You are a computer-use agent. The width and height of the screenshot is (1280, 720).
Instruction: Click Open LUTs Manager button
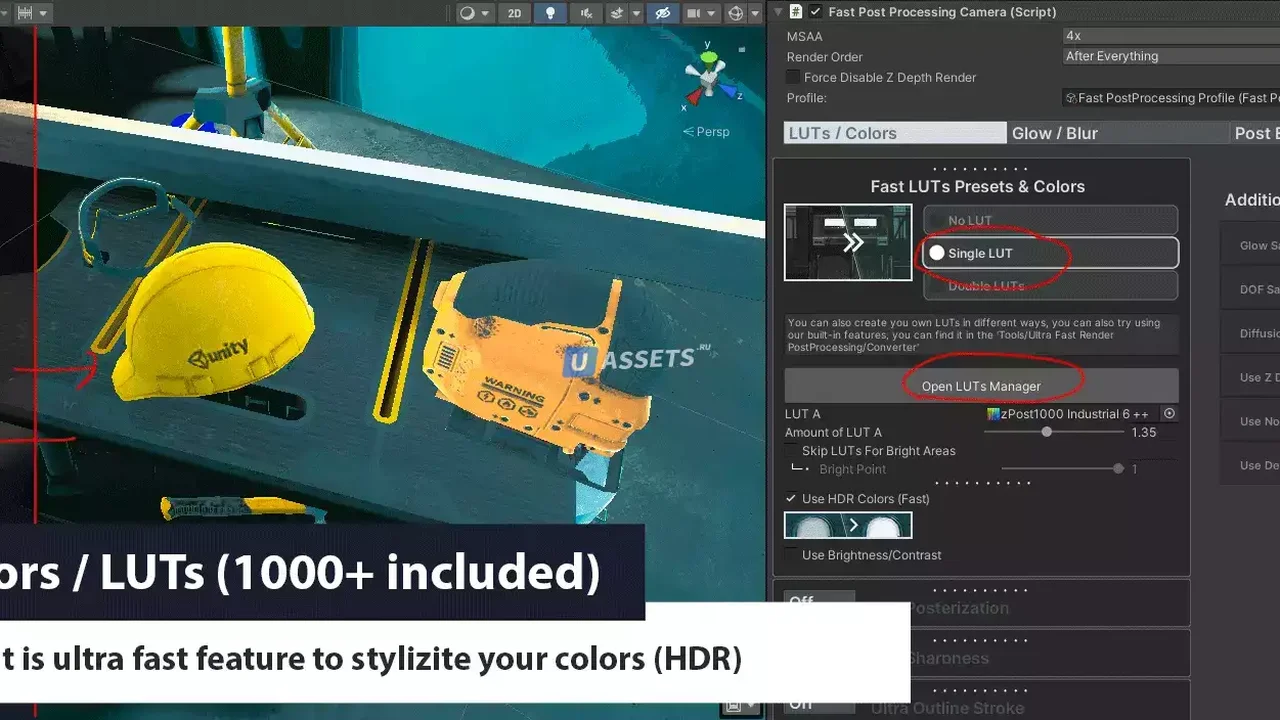[981, 386]
